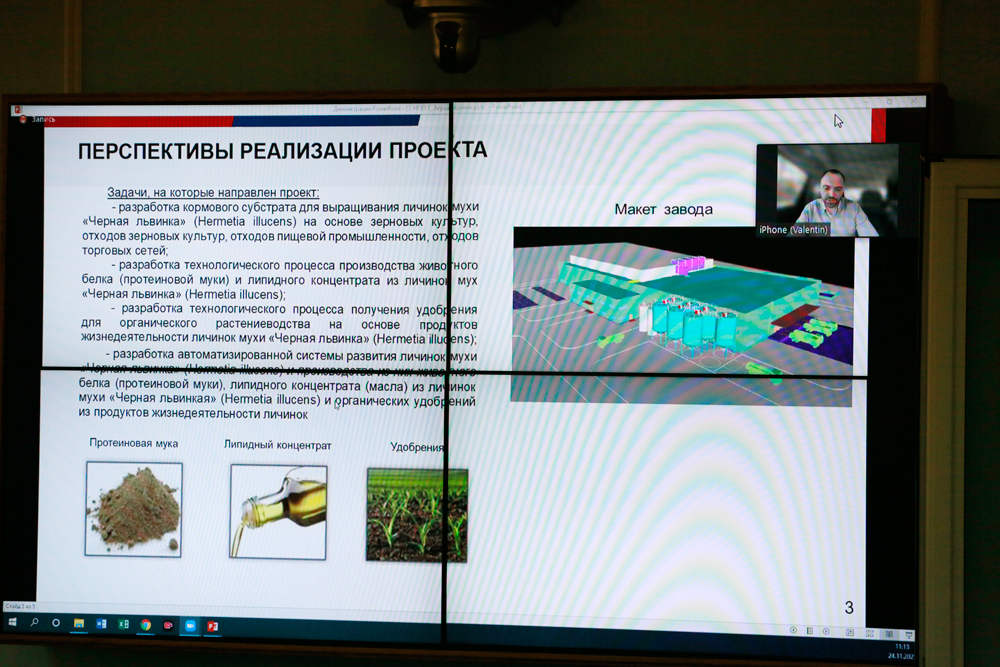The width and height of the screenshot is (1000, 667).
Task: Open Cortana circle on the taskbar
Action: tap(56, 622)
